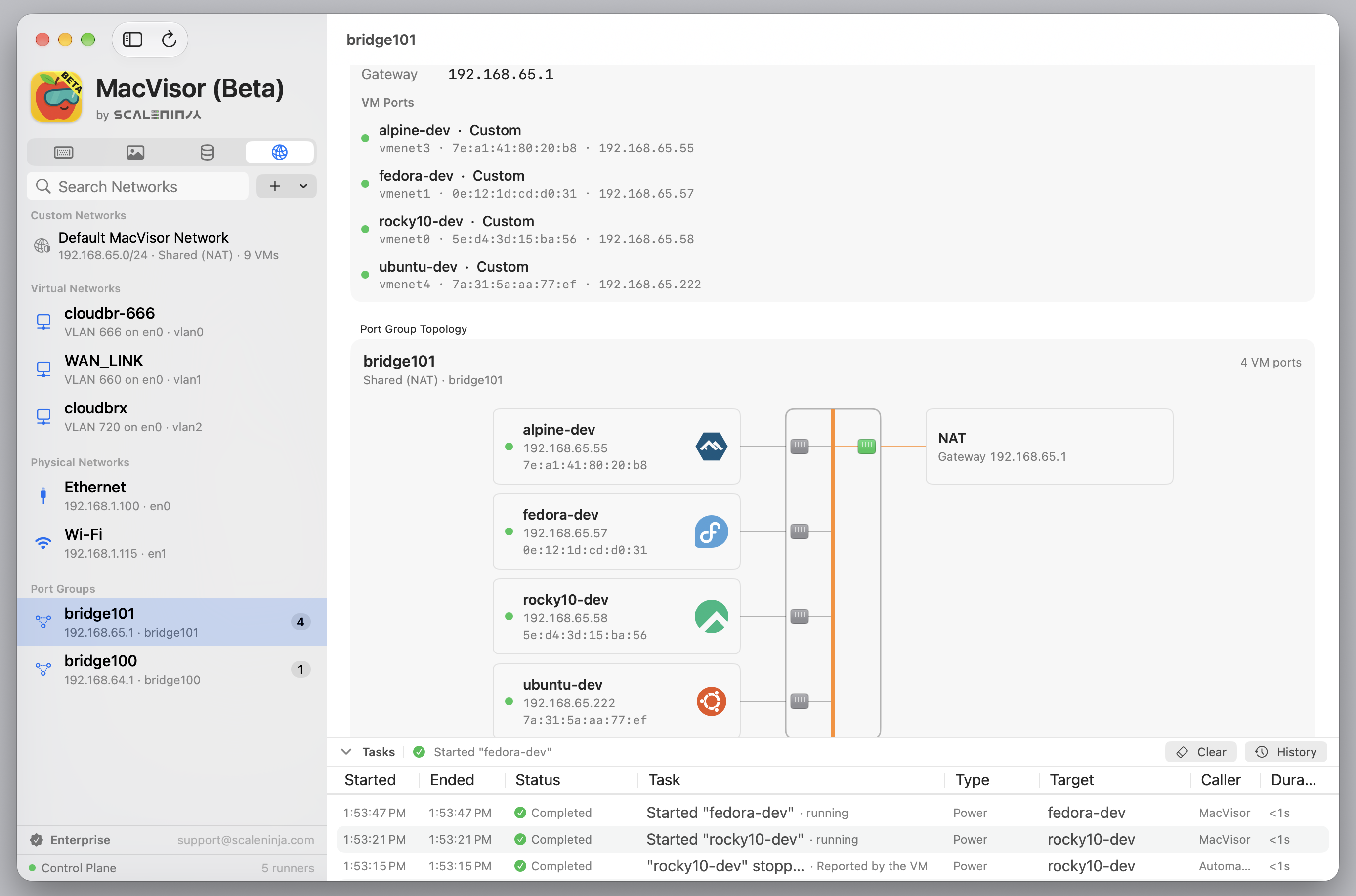Image resolution: width=1356 pixels, height=896 pixels.
Task: Click the Search Networks field
Action: point(138,186)
